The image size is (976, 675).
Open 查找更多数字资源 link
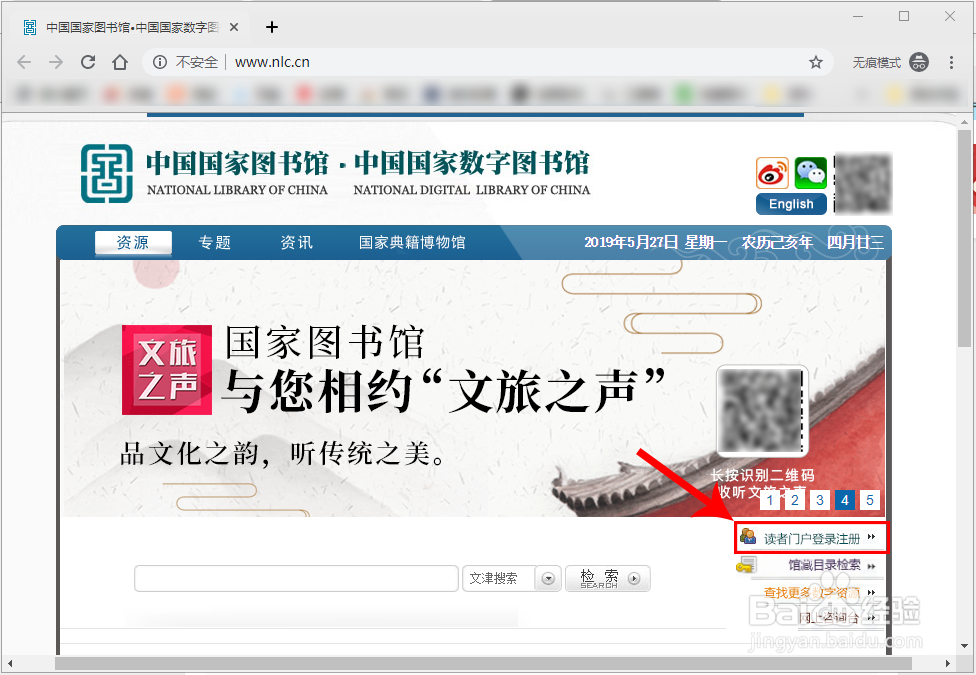pos(812,593)
